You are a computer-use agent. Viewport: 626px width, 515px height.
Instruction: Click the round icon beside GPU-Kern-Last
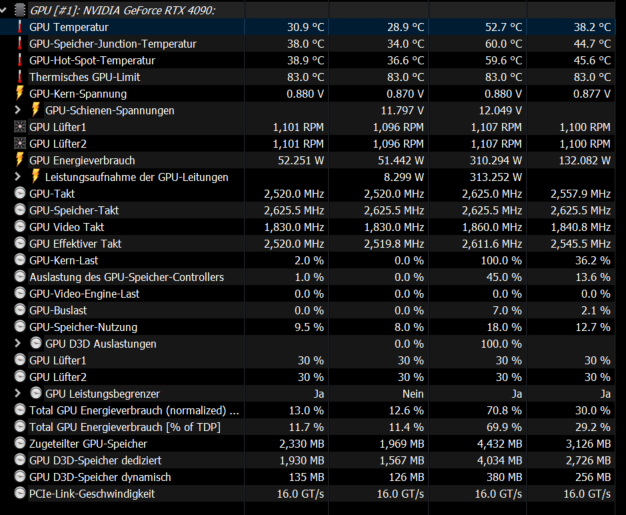click(20, 260)
